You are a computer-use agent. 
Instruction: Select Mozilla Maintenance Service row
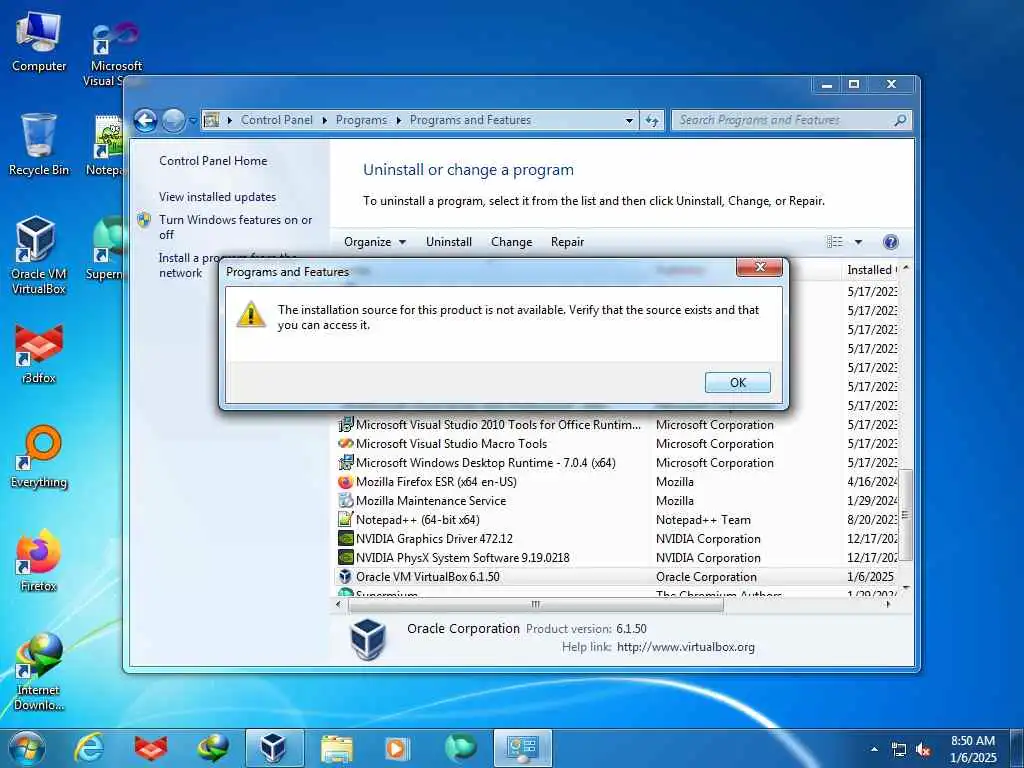pos(617,500)
